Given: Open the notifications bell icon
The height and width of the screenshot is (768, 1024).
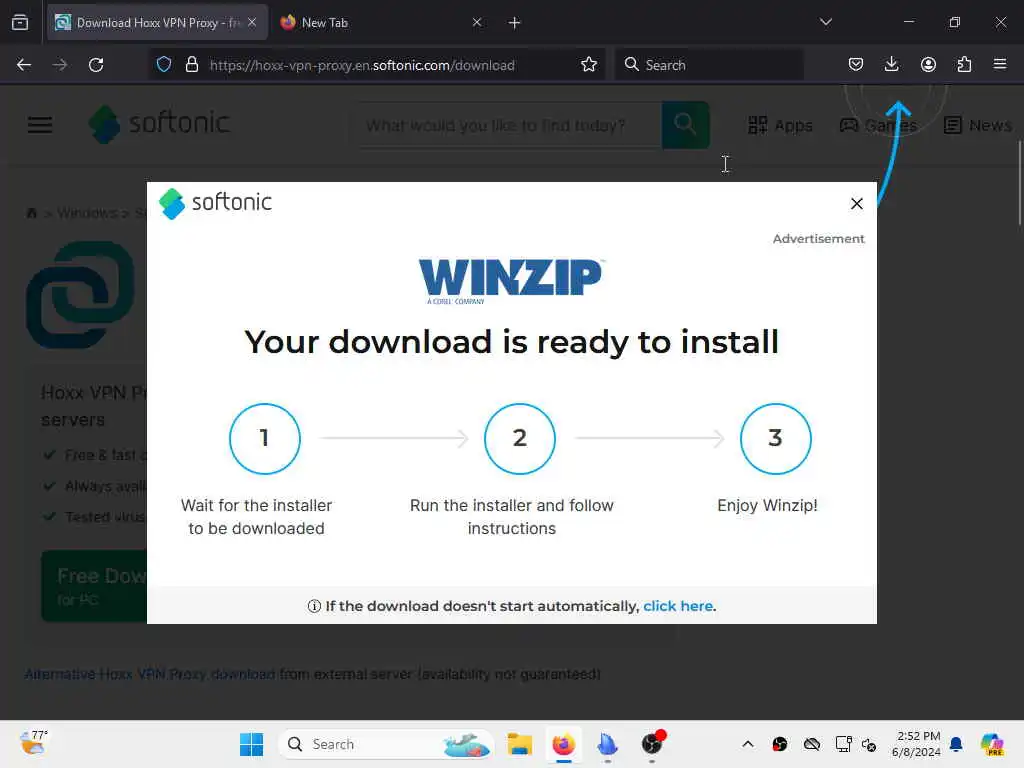Looking at the screenshot, I should [956, 744].
